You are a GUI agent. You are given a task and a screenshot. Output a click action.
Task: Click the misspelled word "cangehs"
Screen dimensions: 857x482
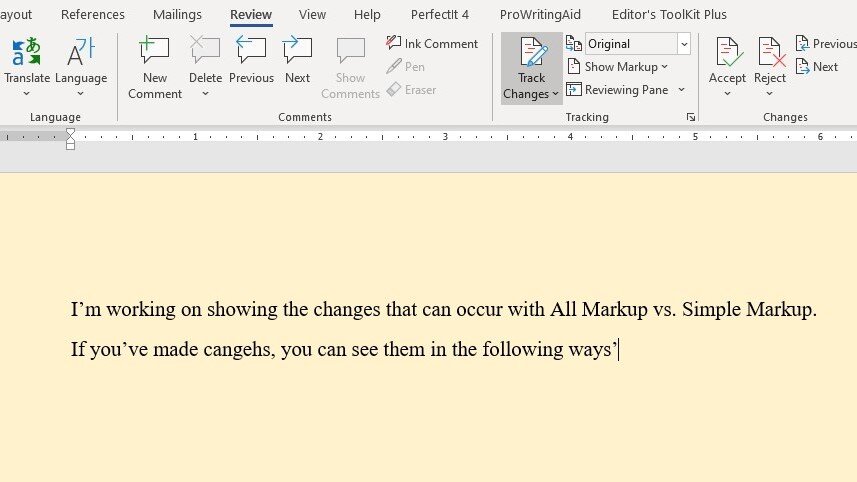(237, 350)
